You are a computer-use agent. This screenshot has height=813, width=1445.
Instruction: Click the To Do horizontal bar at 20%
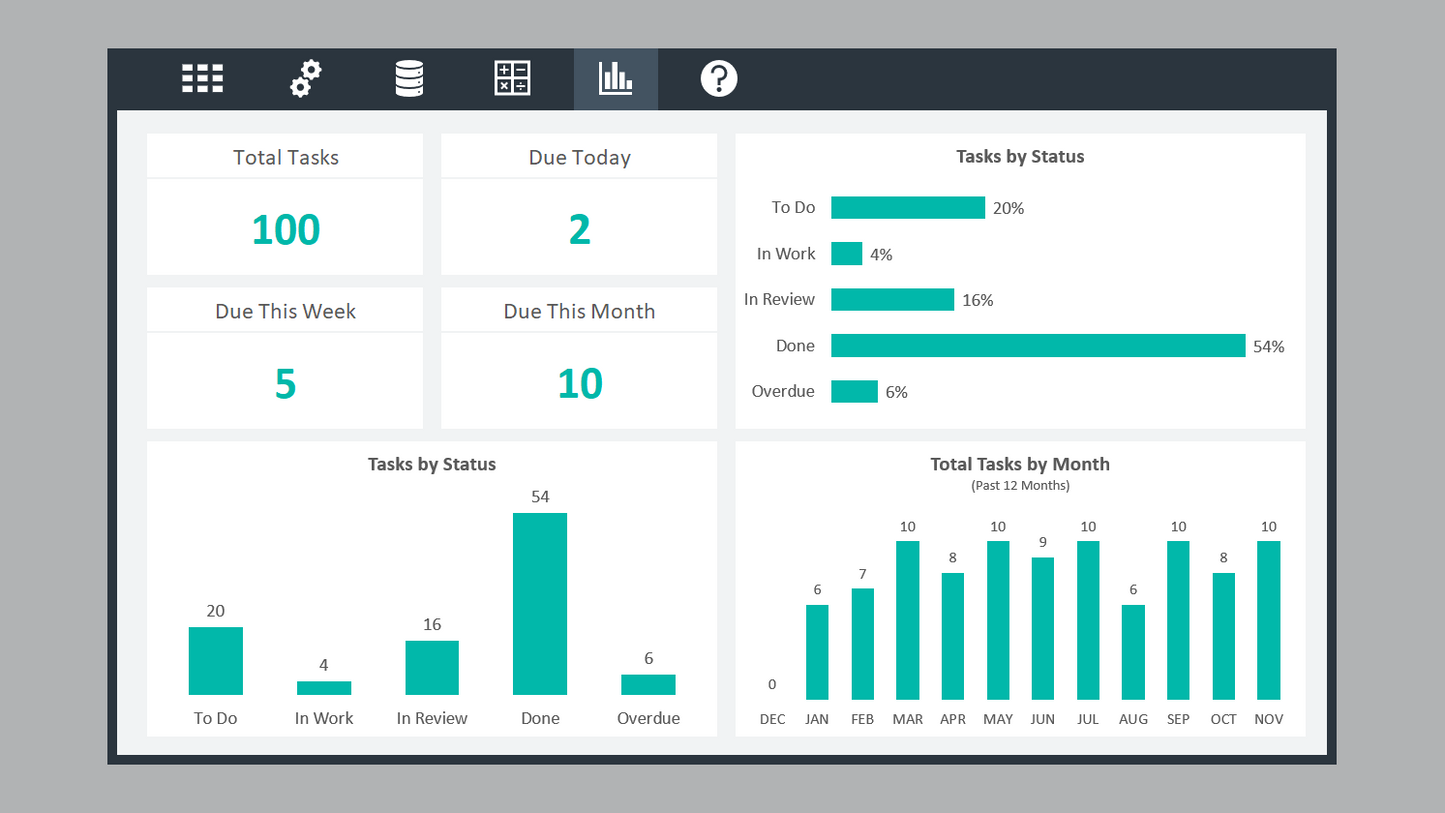point(907,208)
